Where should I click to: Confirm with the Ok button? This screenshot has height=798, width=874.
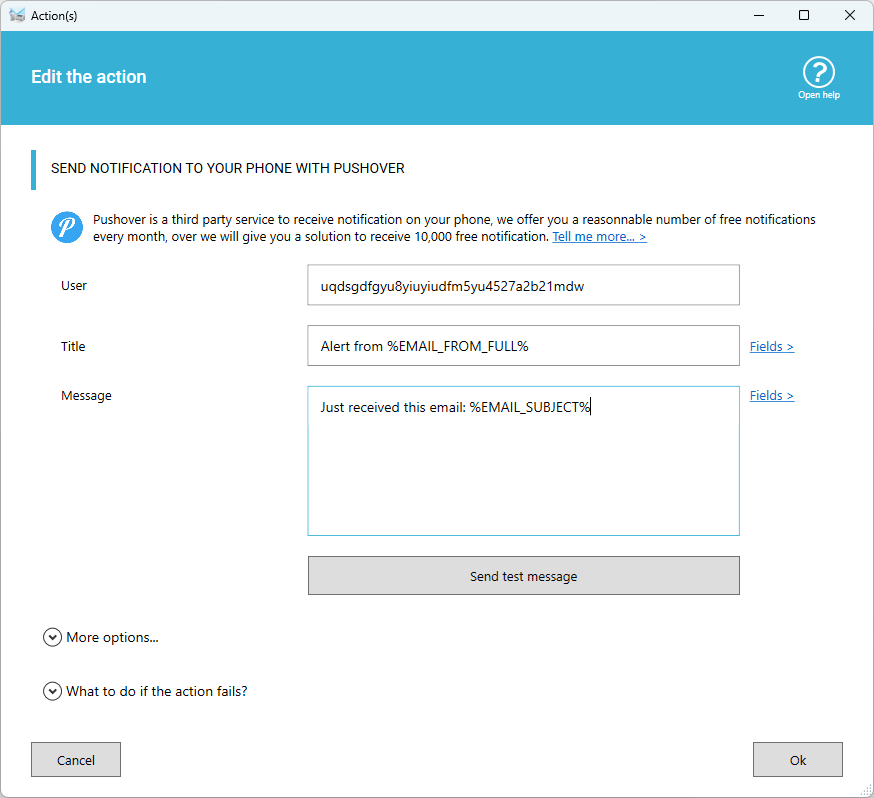coord(798,760)
